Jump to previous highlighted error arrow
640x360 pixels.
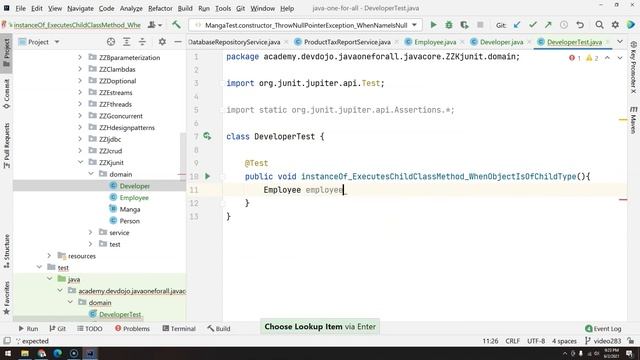607,58
